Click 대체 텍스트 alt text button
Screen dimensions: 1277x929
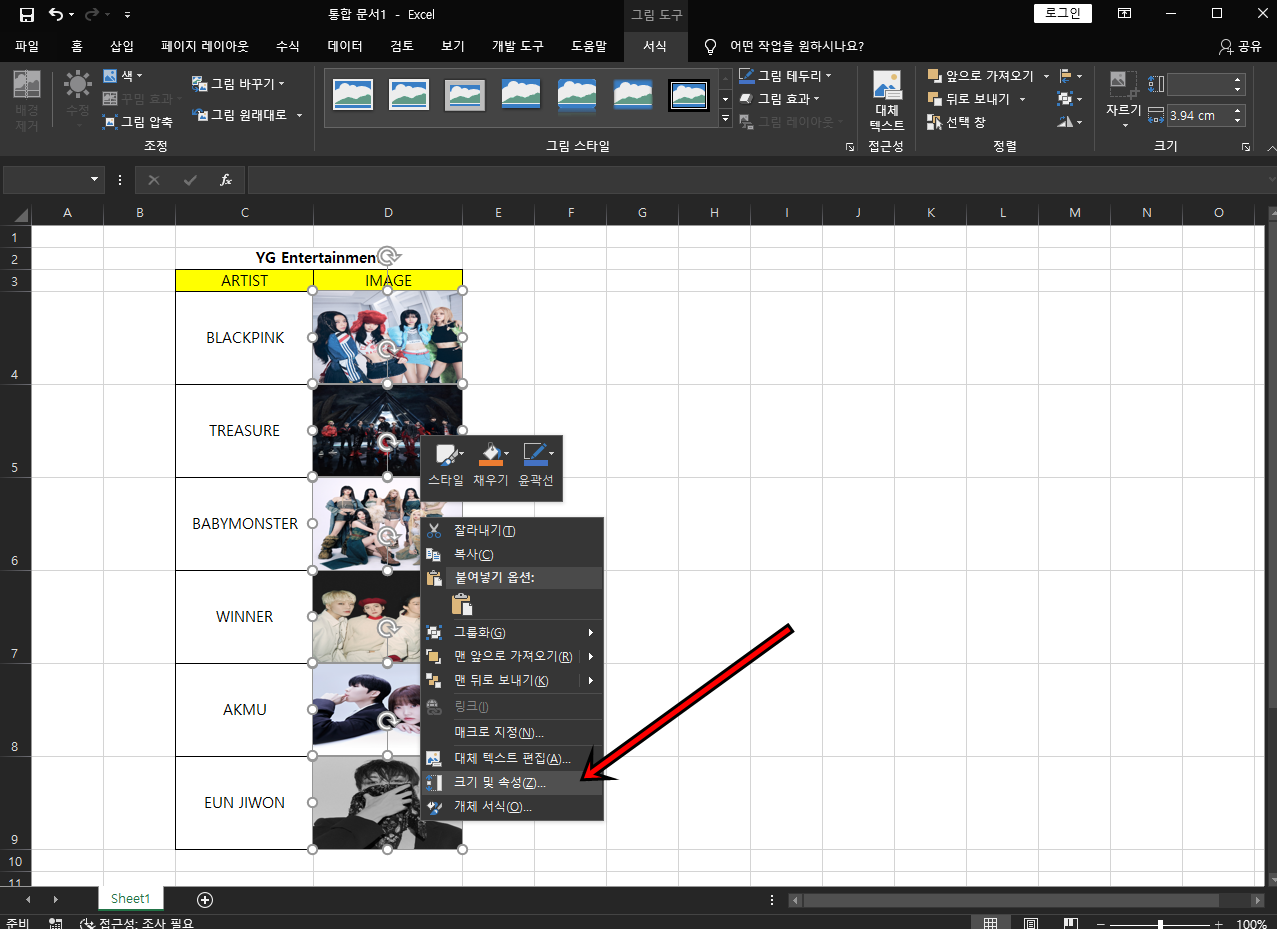pyautogui.click(x=887, y=101)
